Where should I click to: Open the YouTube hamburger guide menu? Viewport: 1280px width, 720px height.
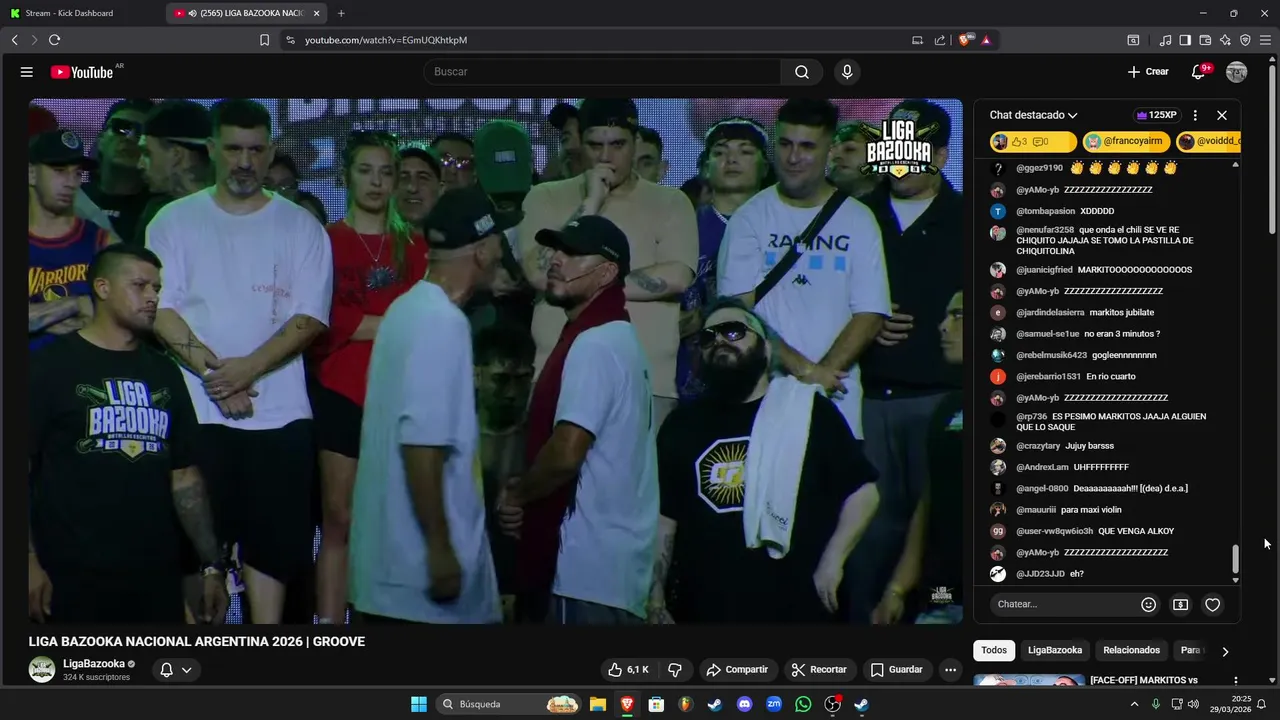27,72
